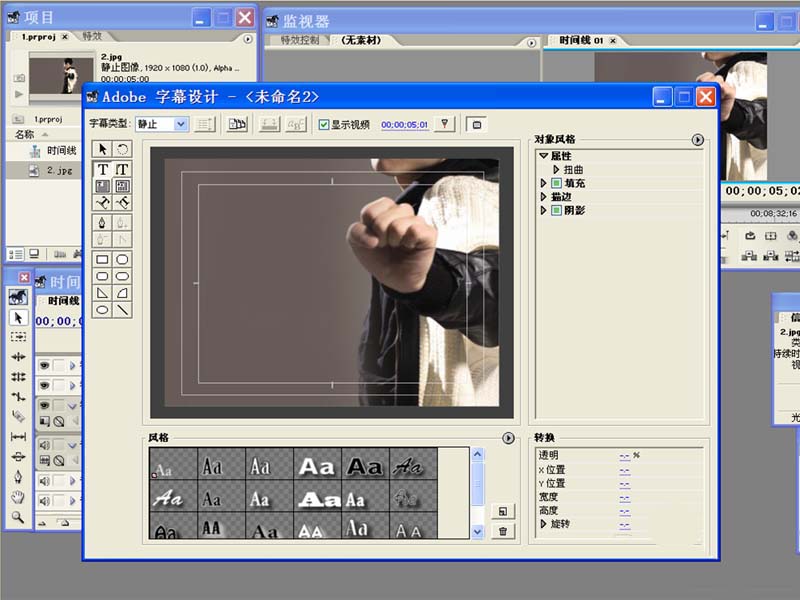The image size is (800, 600).
Task: Click the send frame to monitor button
Action: tap(477, 124)
